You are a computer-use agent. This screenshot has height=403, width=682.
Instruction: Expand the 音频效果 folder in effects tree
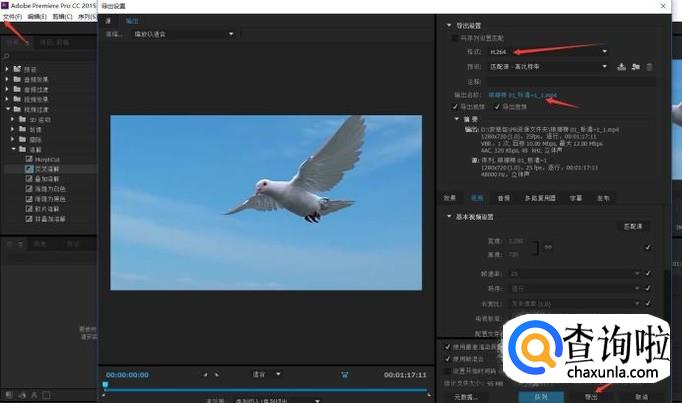(x=7, y=79)
